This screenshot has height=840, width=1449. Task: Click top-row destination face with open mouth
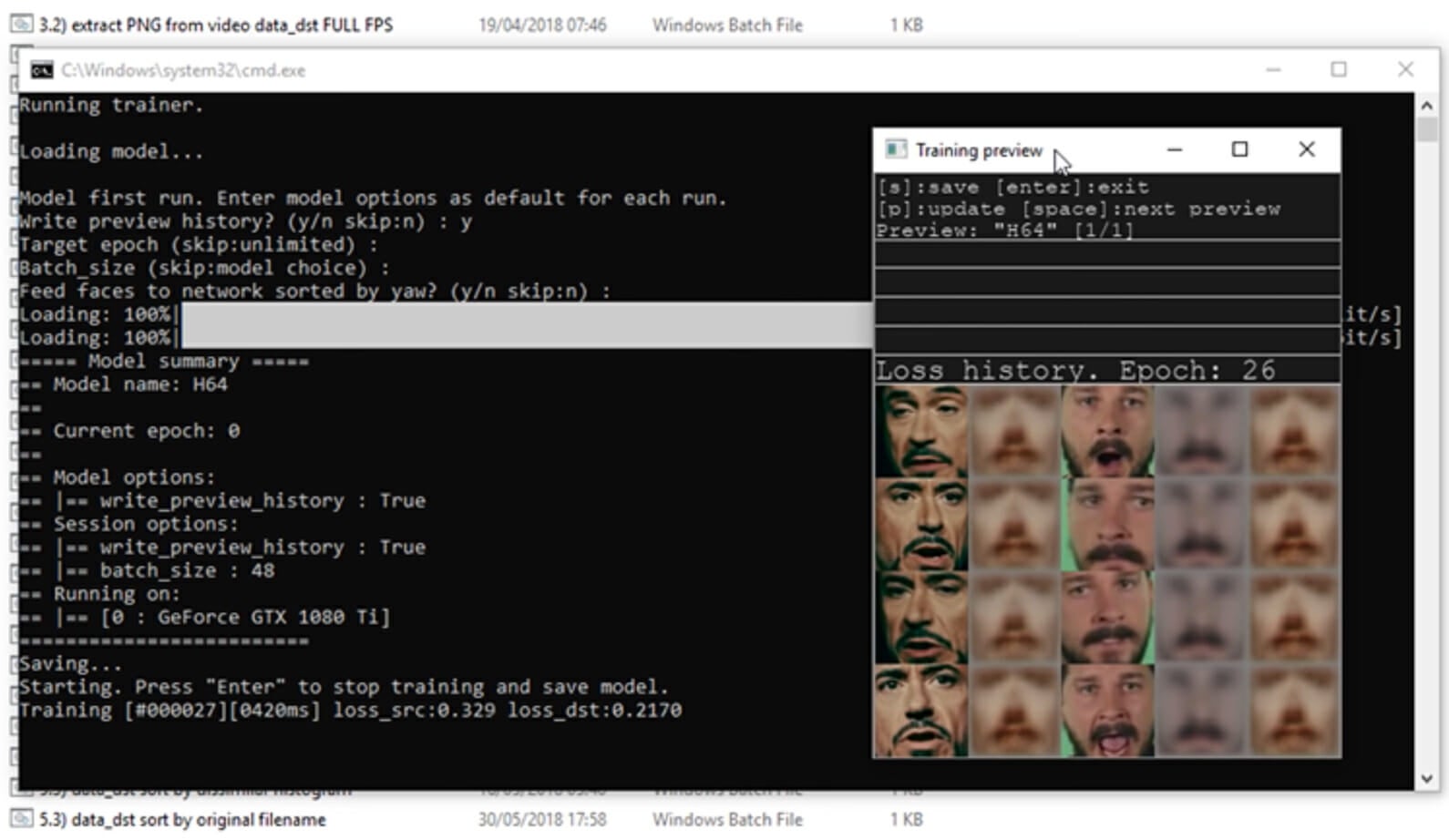pos(1107,432)
